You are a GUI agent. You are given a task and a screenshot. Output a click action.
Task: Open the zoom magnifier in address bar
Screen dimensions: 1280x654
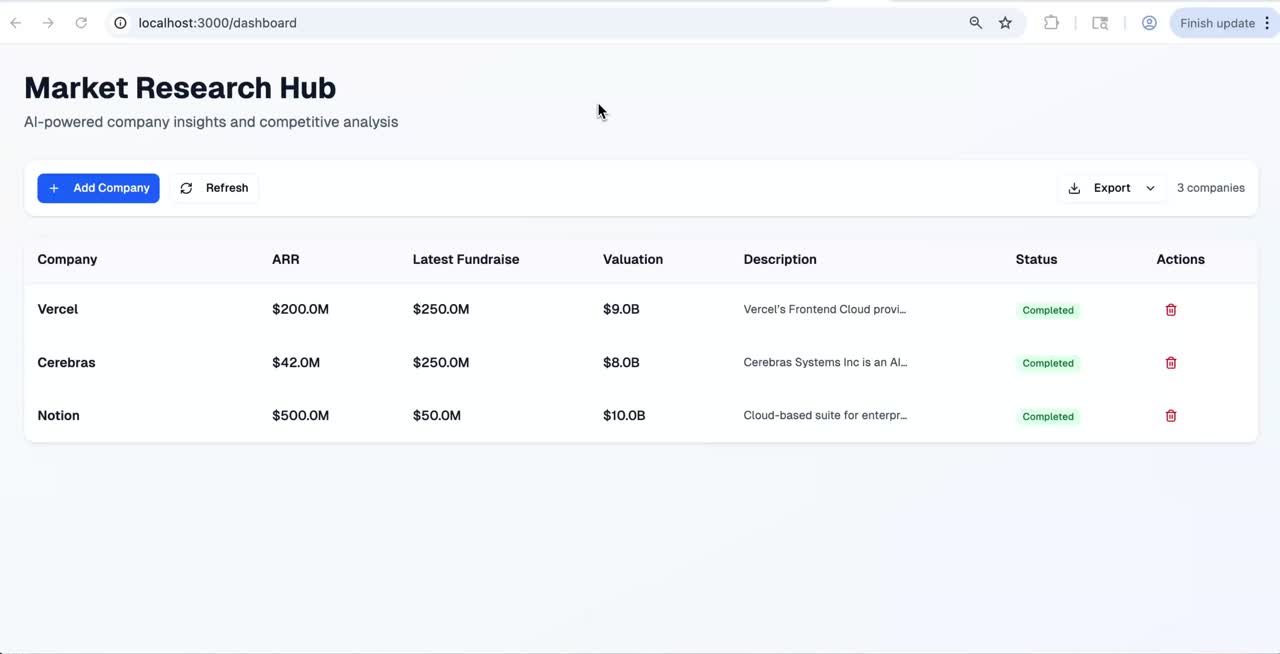pos(976,23)
